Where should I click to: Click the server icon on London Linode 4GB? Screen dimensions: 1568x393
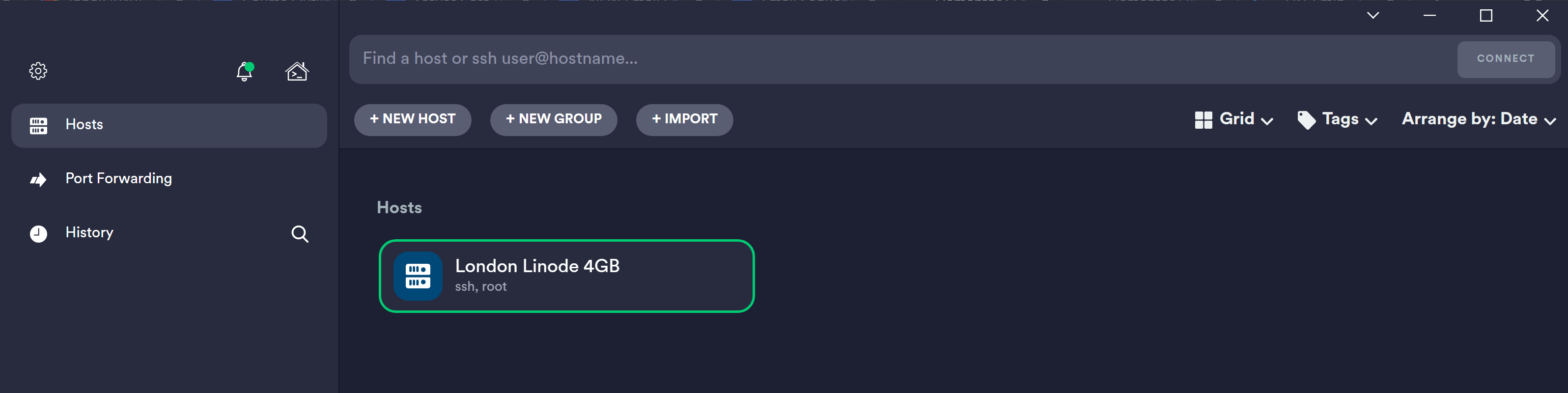(x=418, y=276)
